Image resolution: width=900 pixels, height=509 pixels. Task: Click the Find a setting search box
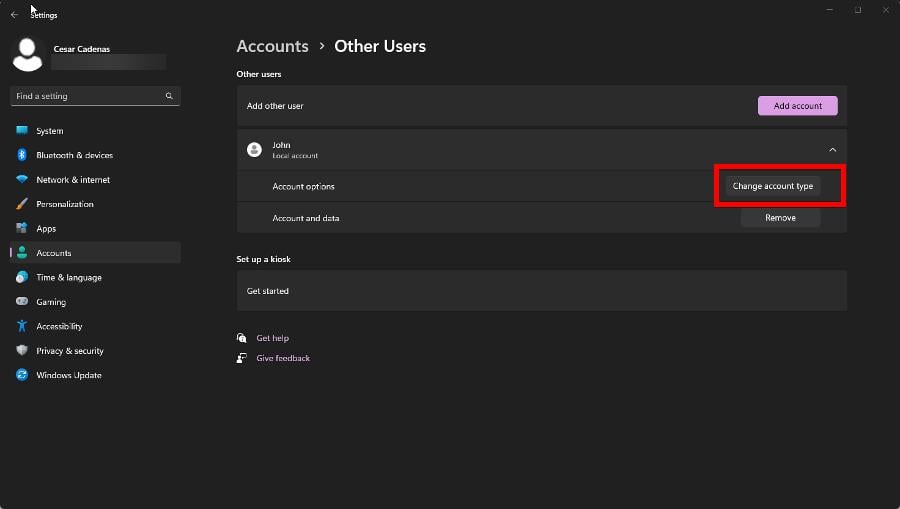90,96
